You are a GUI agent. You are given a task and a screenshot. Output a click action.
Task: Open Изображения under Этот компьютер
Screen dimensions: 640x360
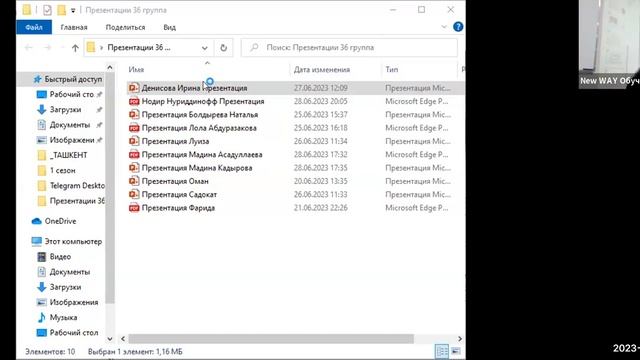73,302
